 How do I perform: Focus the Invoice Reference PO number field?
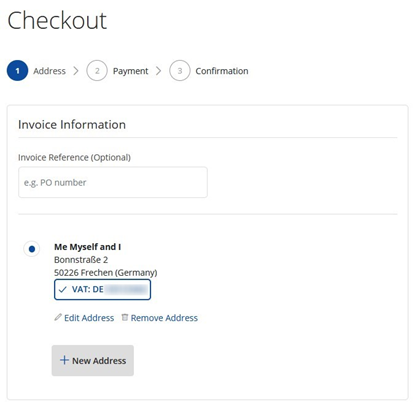click(113, 182)
